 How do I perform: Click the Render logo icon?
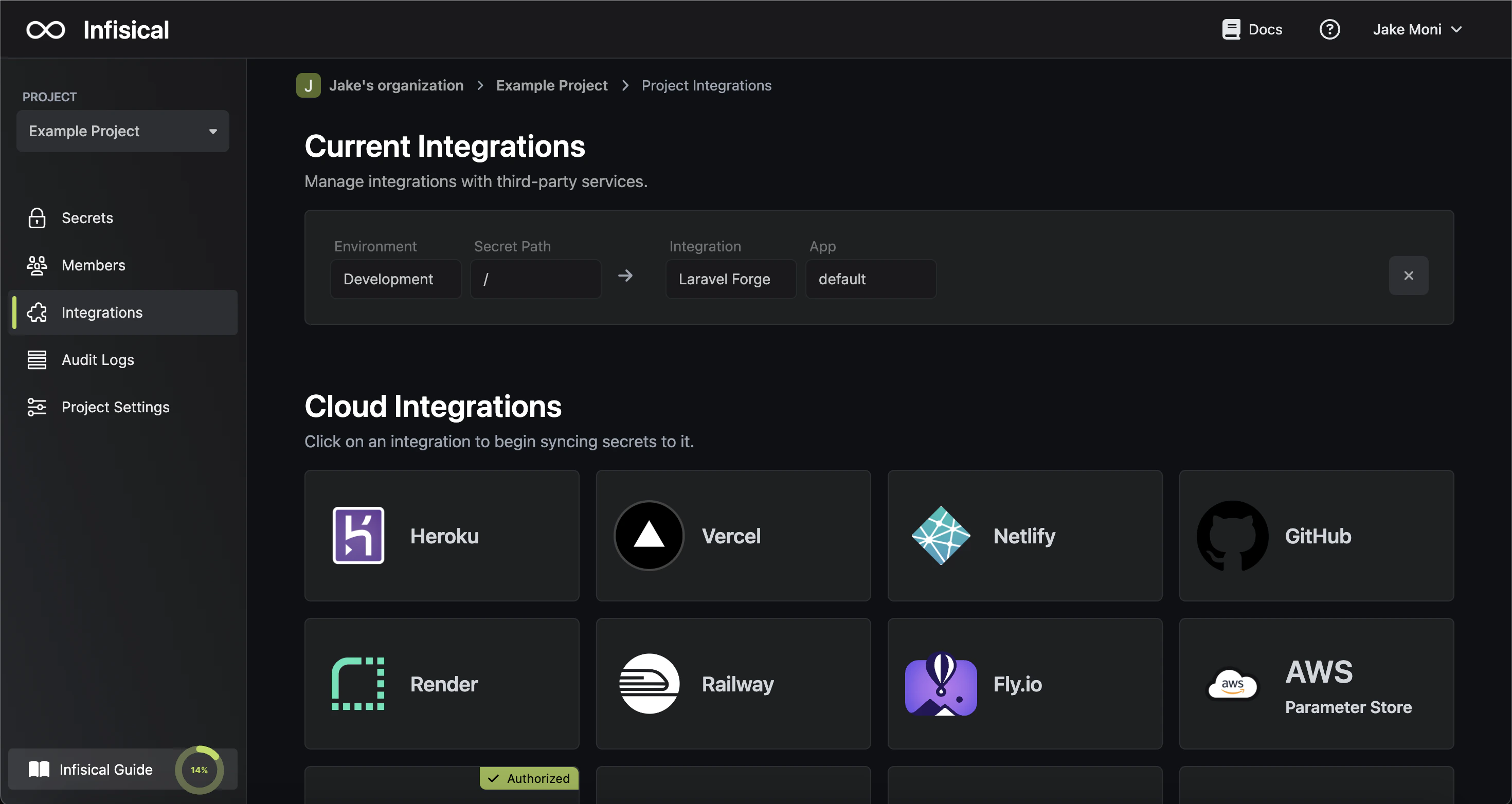point(358,683)
